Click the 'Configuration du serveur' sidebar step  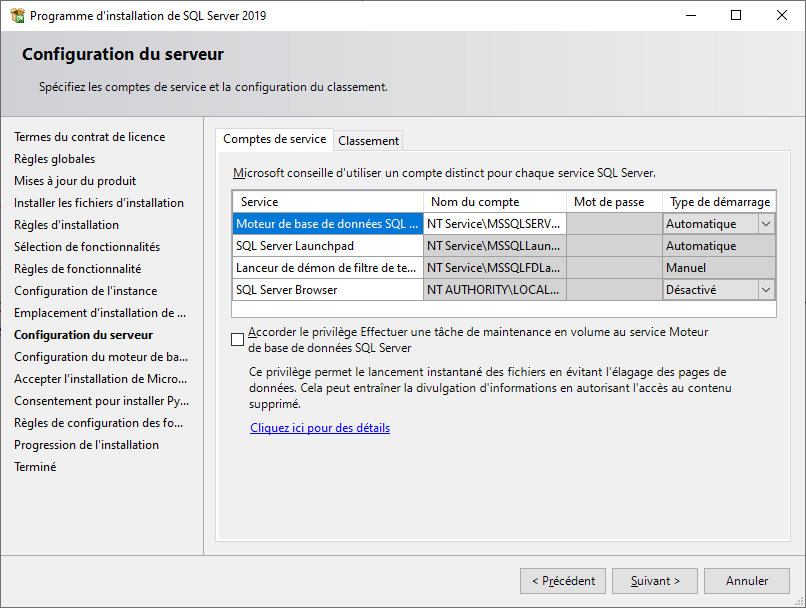pos(83,335)
